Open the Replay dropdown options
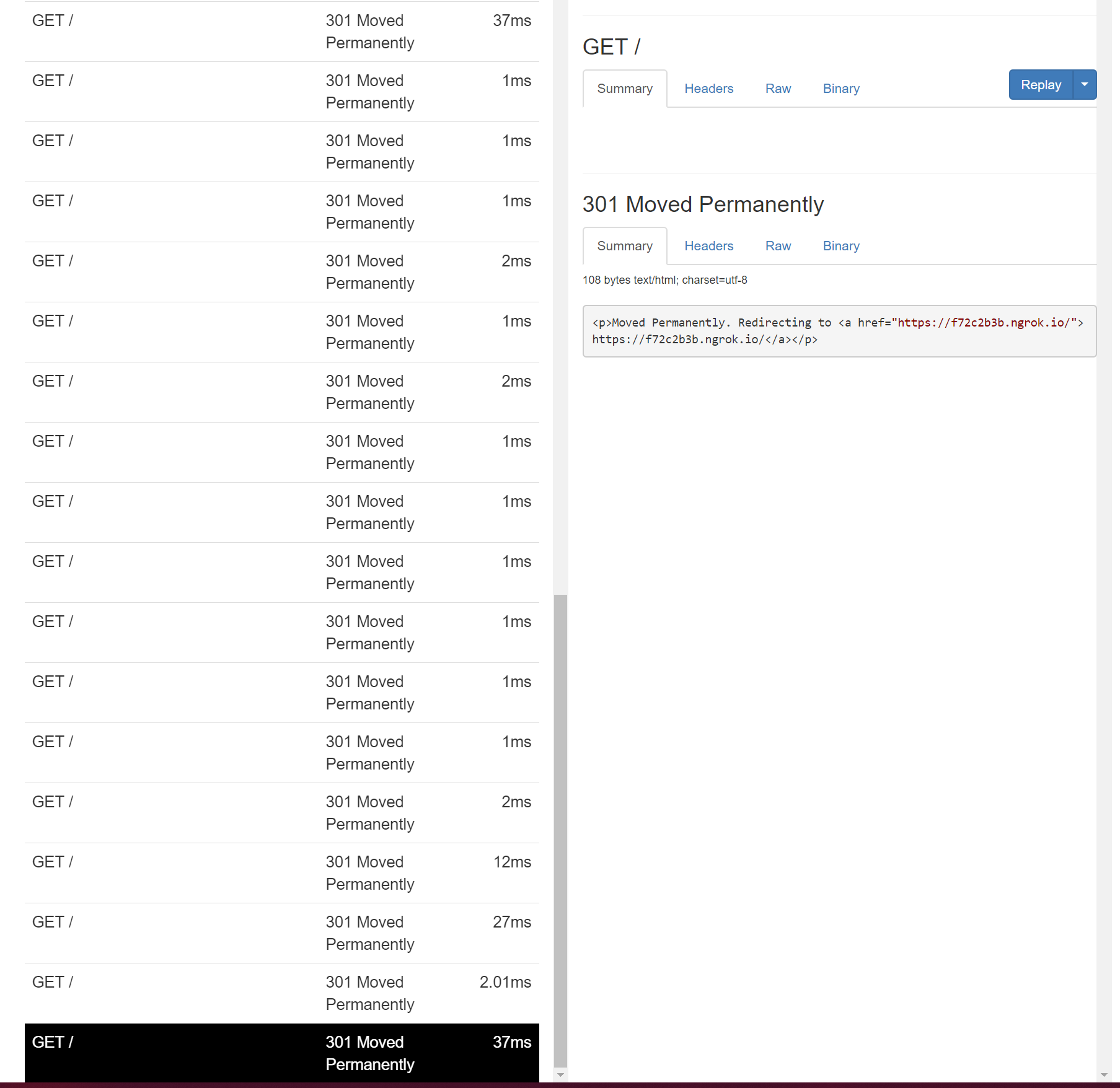1120x1088 pixels. click(1084, 85)
